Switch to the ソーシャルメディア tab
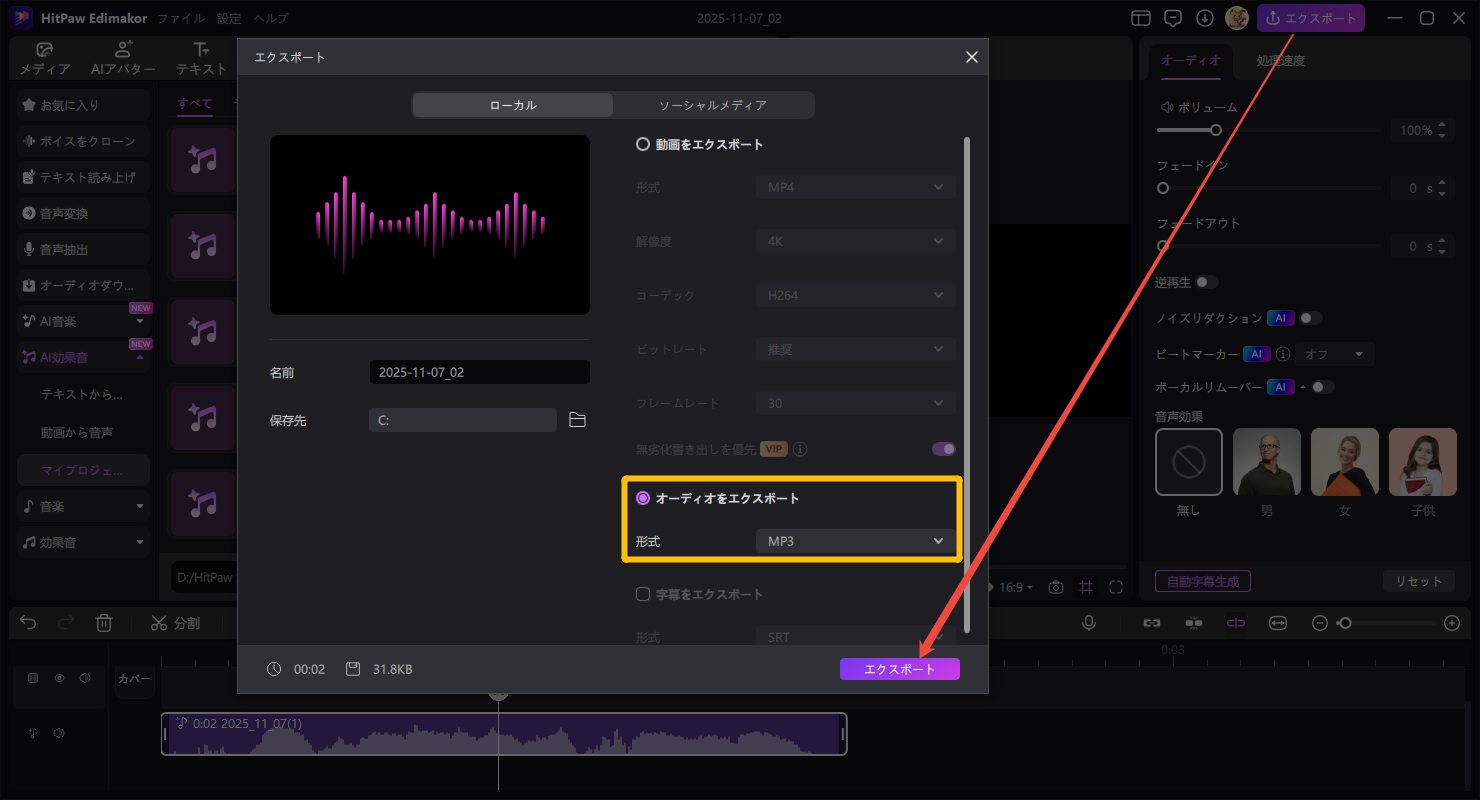The image size is (1480, 800). pyautogui.click(x=714, y=104)
